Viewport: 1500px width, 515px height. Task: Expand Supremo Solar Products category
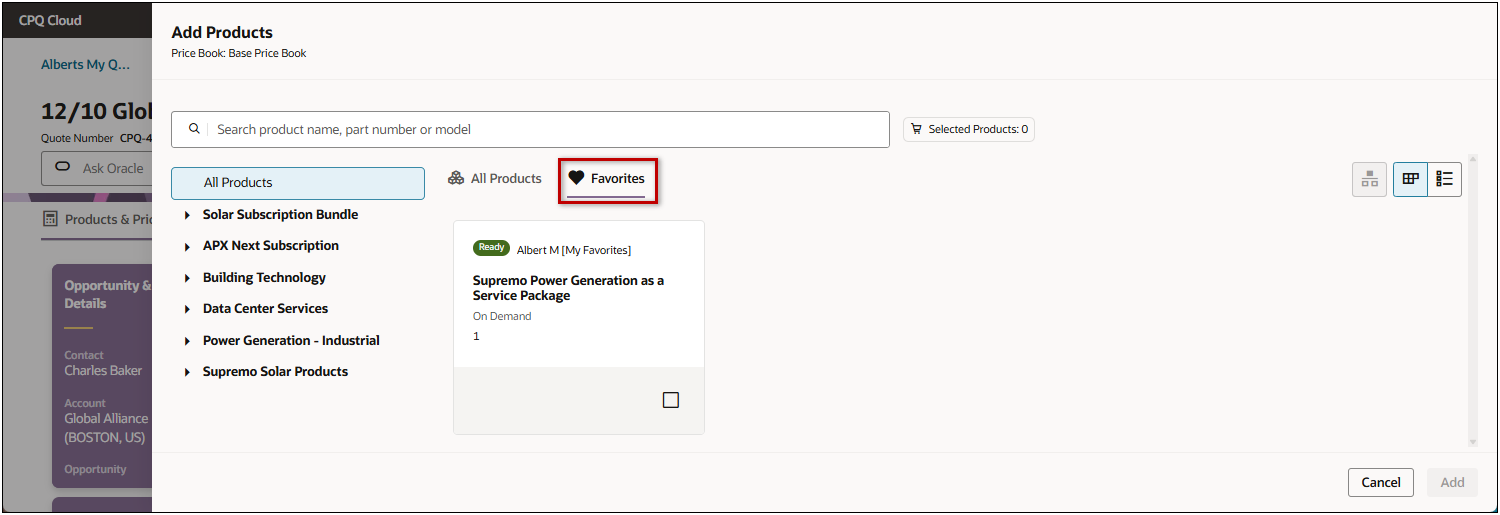pyautogui.click(x=187, y=372)
